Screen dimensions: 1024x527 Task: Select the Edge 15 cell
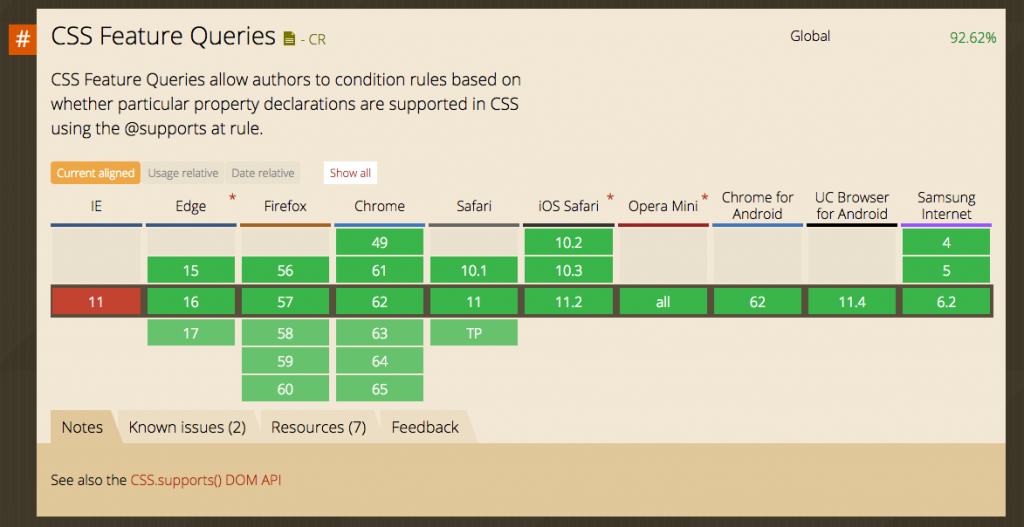[x=191, y=270]
